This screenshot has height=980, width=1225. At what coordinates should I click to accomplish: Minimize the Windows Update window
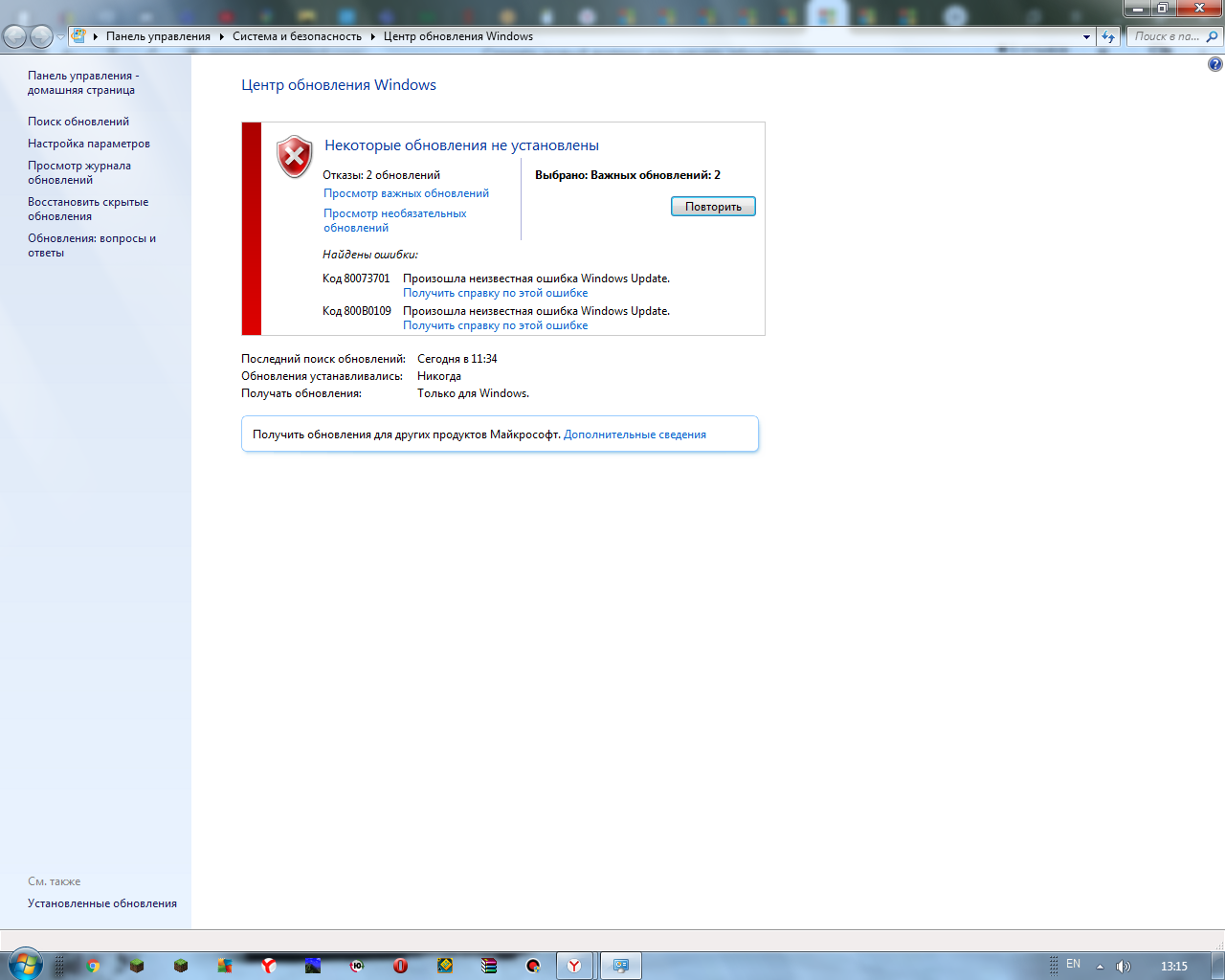tap(1137, 8)
